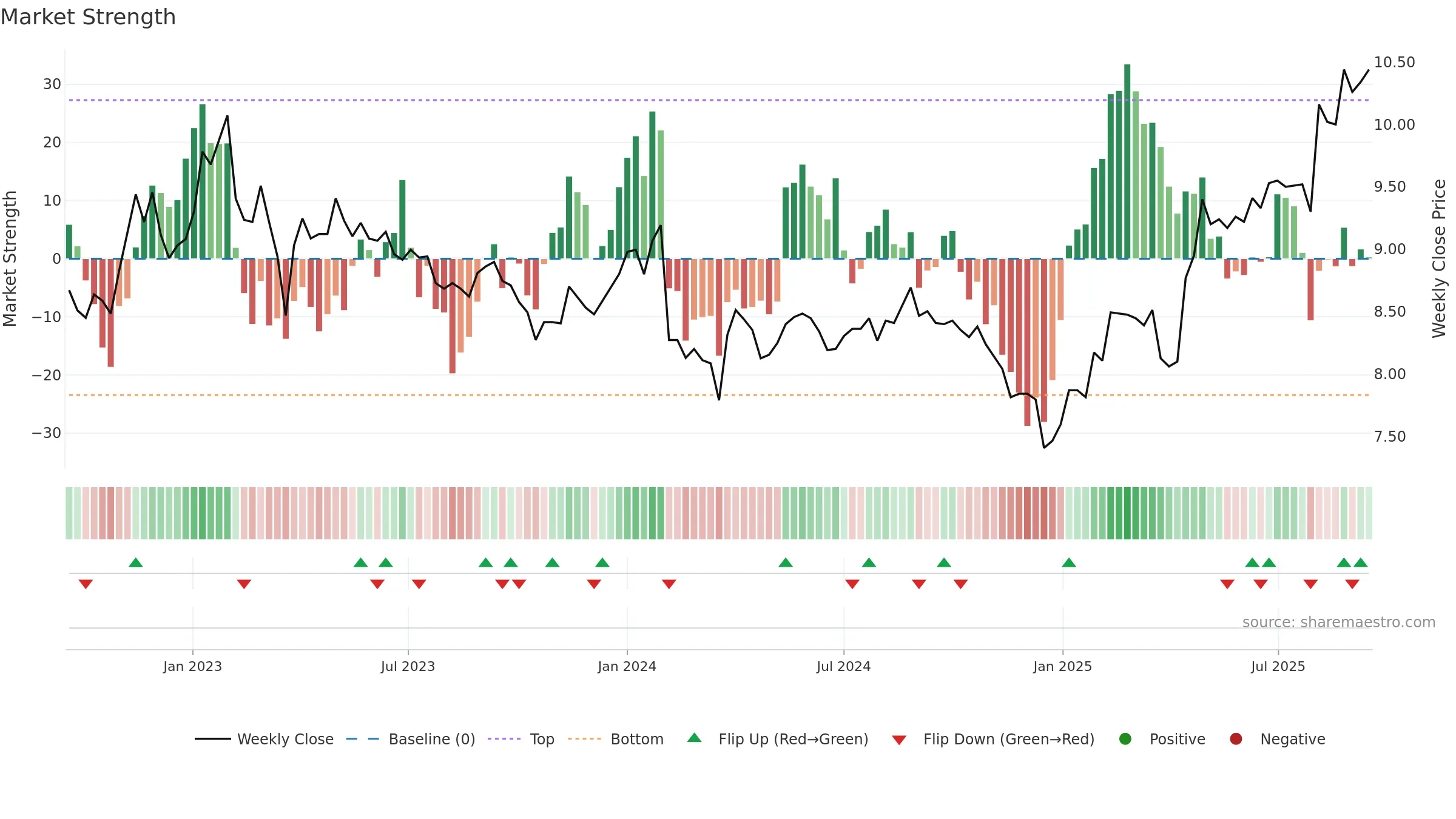1456x819 pixels.
Task: Click the orange dotted Bottom line swatch
Action: (585, 739)
